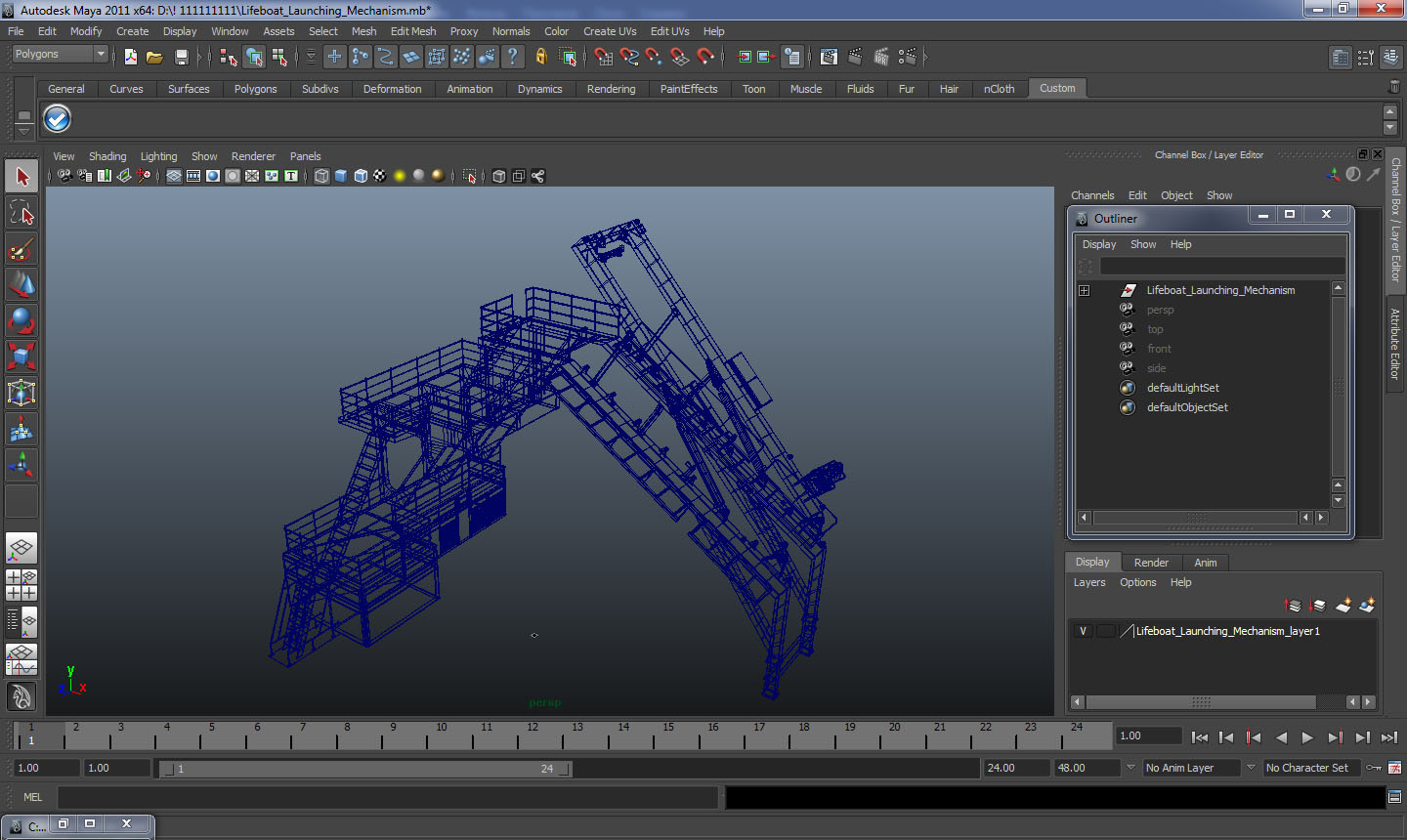
Task: Create a new scene file
Action: coord(130,58)
